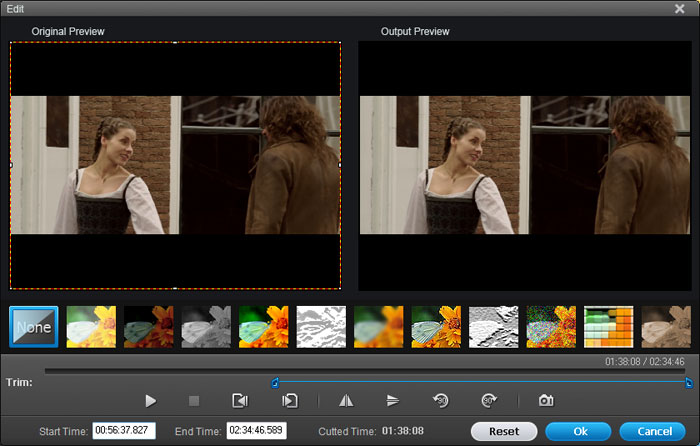Flip video horizontally
The width and height of the screenshot is (700, 446).
pyautogui.click(x=346, y=401)
